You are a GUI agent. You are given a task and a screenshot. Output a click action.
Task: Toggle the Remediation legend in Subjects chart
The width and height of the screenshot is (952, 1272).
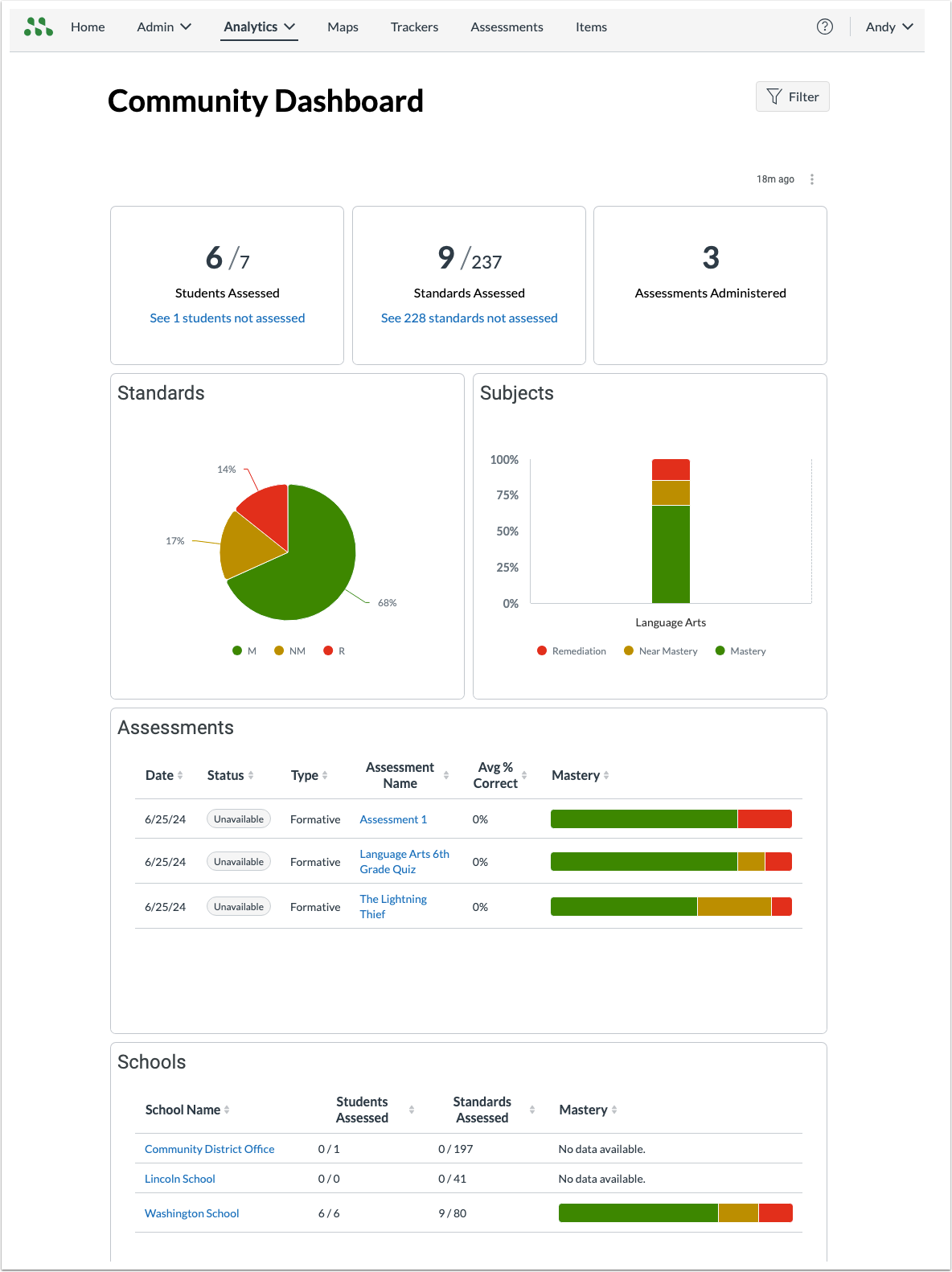(572, 651)
